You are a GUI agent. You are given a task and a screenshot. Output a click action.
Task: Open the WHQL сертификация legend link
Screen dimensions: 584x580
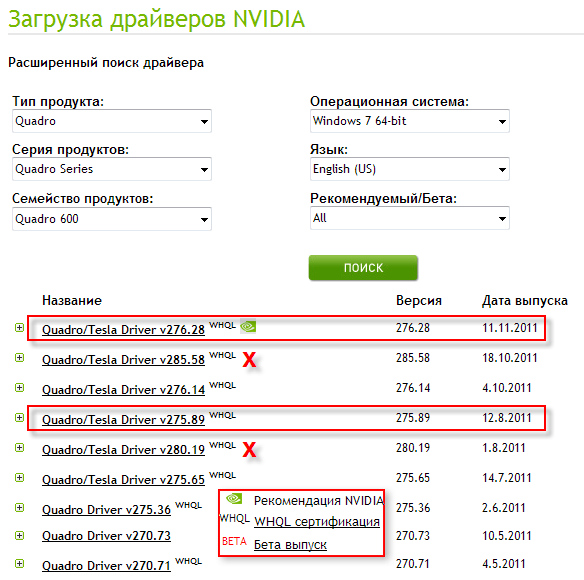317,522
